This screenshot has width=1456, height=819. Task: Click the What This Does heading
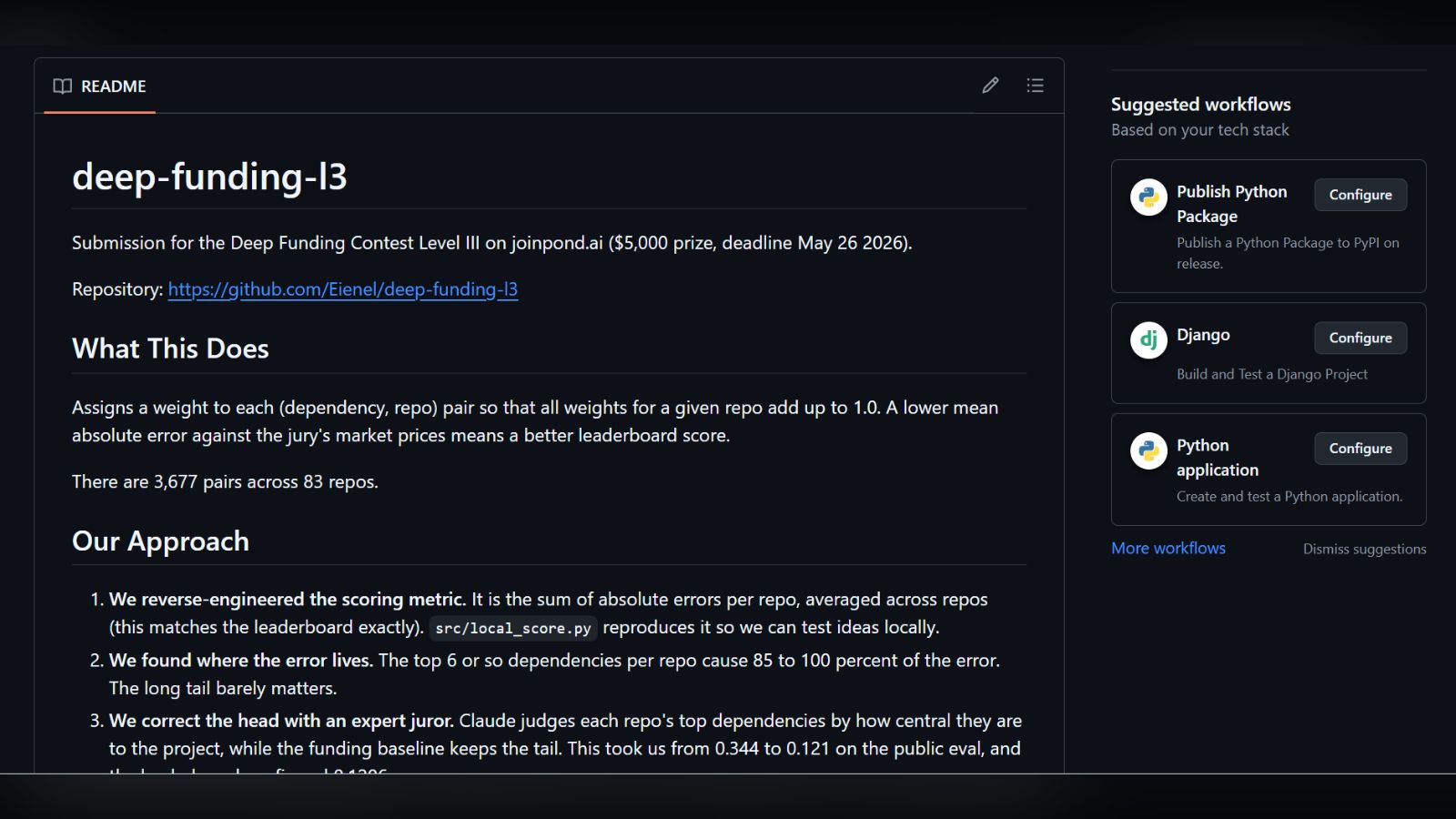(x=170, y=349)
